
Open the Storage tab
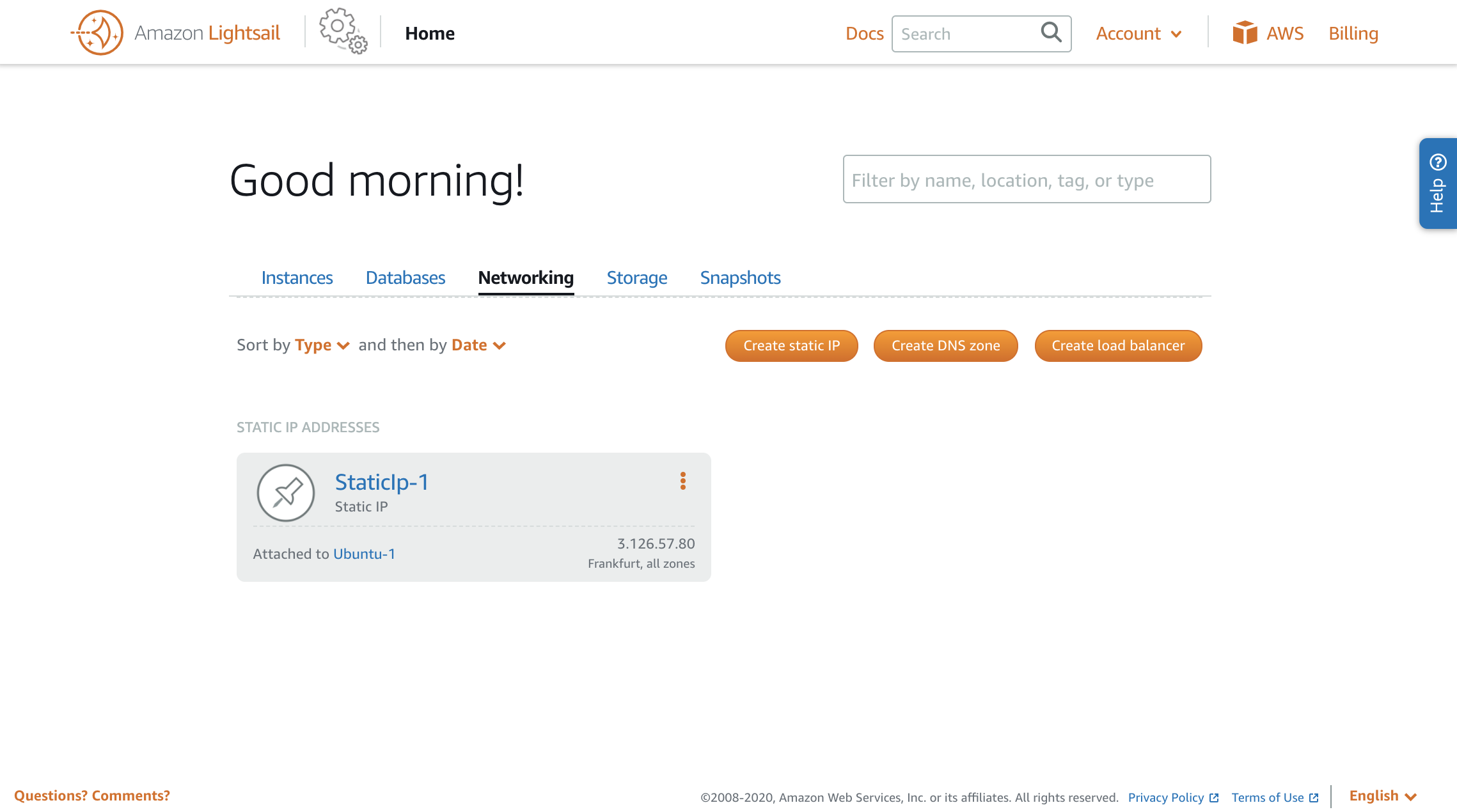(x=636, y=277)
